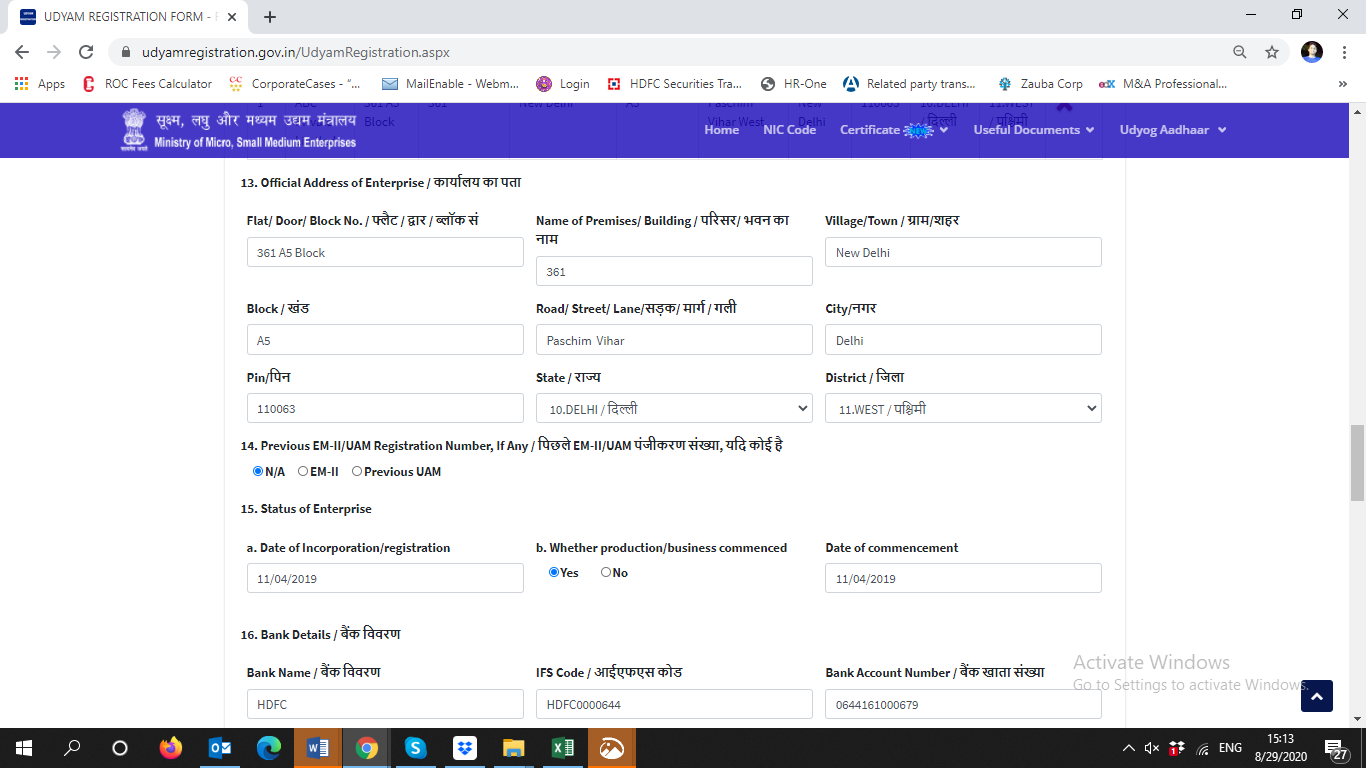Reload the page with browser refresh icon
This screenshot has width=1366, height=768.
[86, 52]
